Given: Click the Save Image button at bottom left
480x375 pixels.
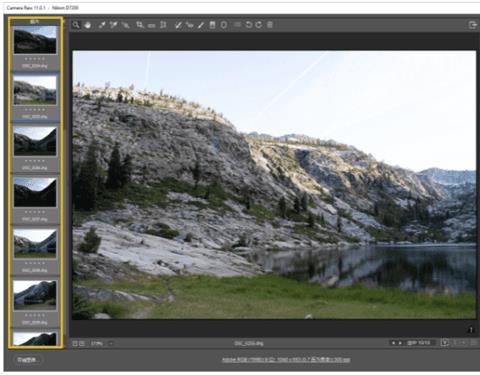Looking at the screenshot, I should 27,360.
